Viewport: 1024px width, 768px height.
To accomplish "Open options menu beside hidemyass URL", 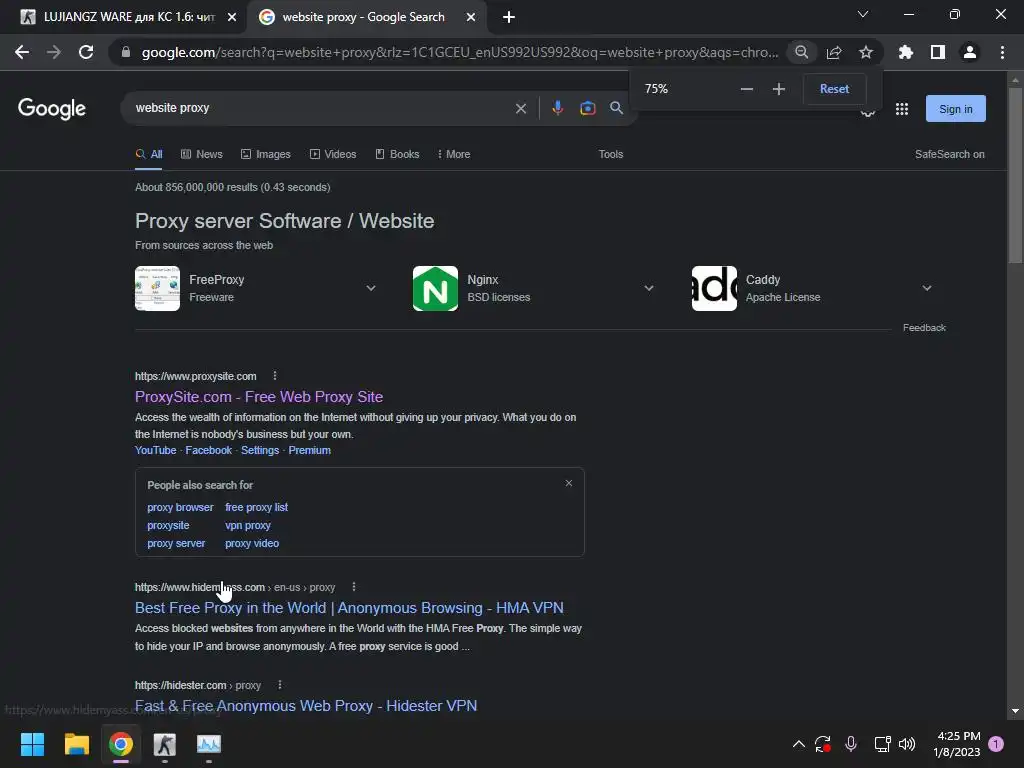I will click(354, 587).
